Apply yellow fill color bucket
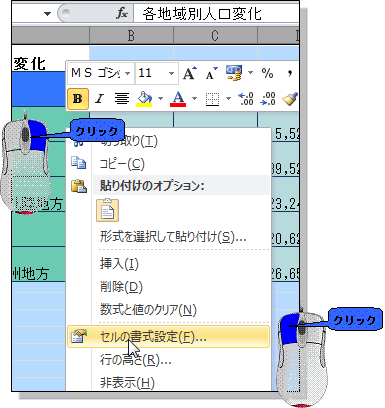The width and height of the screenshot is (385, 408). pos(144,99)
